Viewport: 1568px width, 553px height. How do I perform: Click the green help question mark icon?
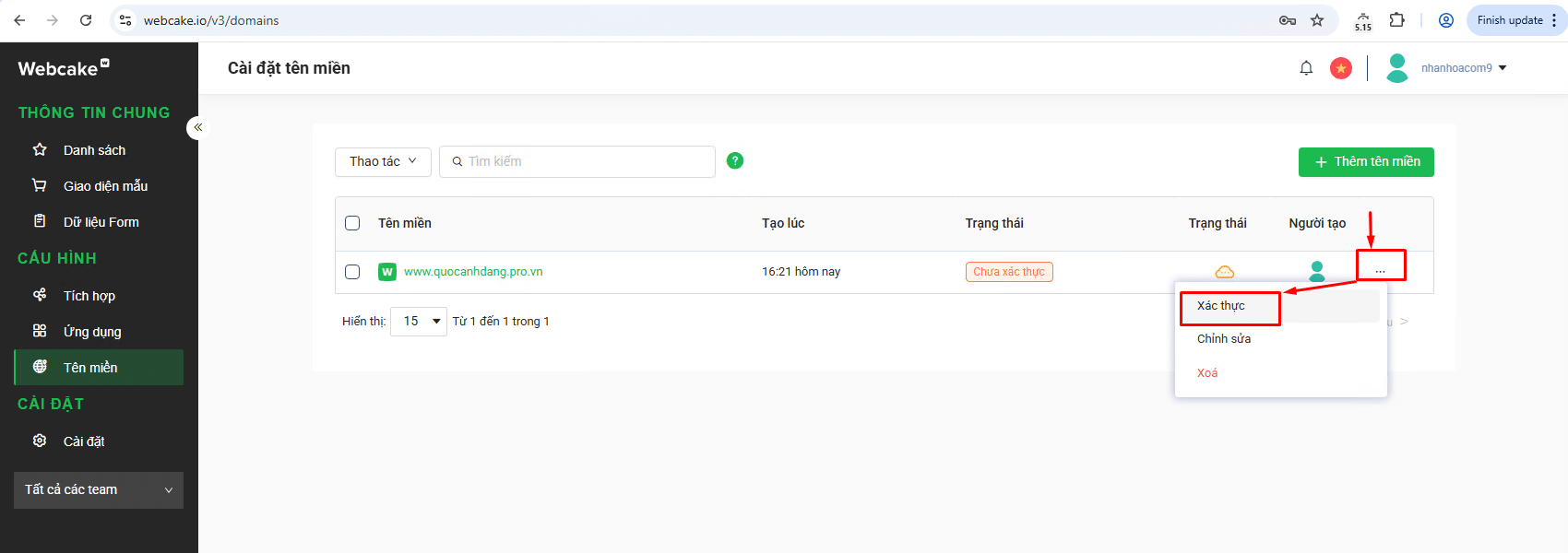[735, 160]
